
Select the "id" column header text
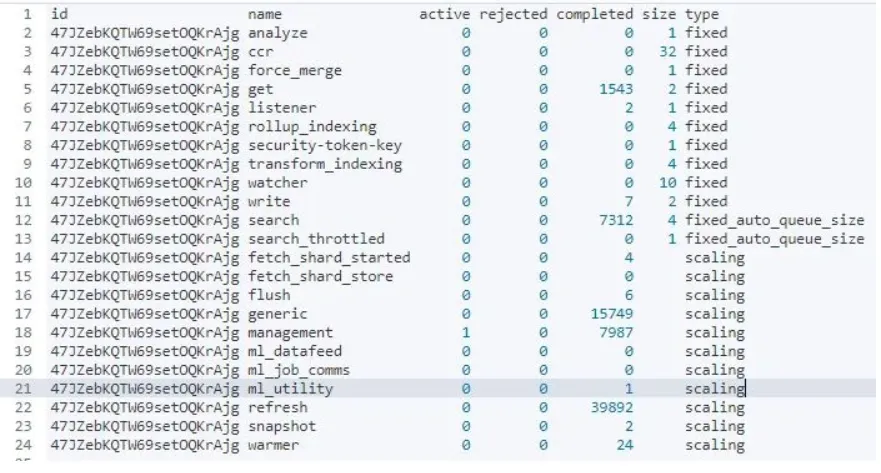tap(59, 14)
